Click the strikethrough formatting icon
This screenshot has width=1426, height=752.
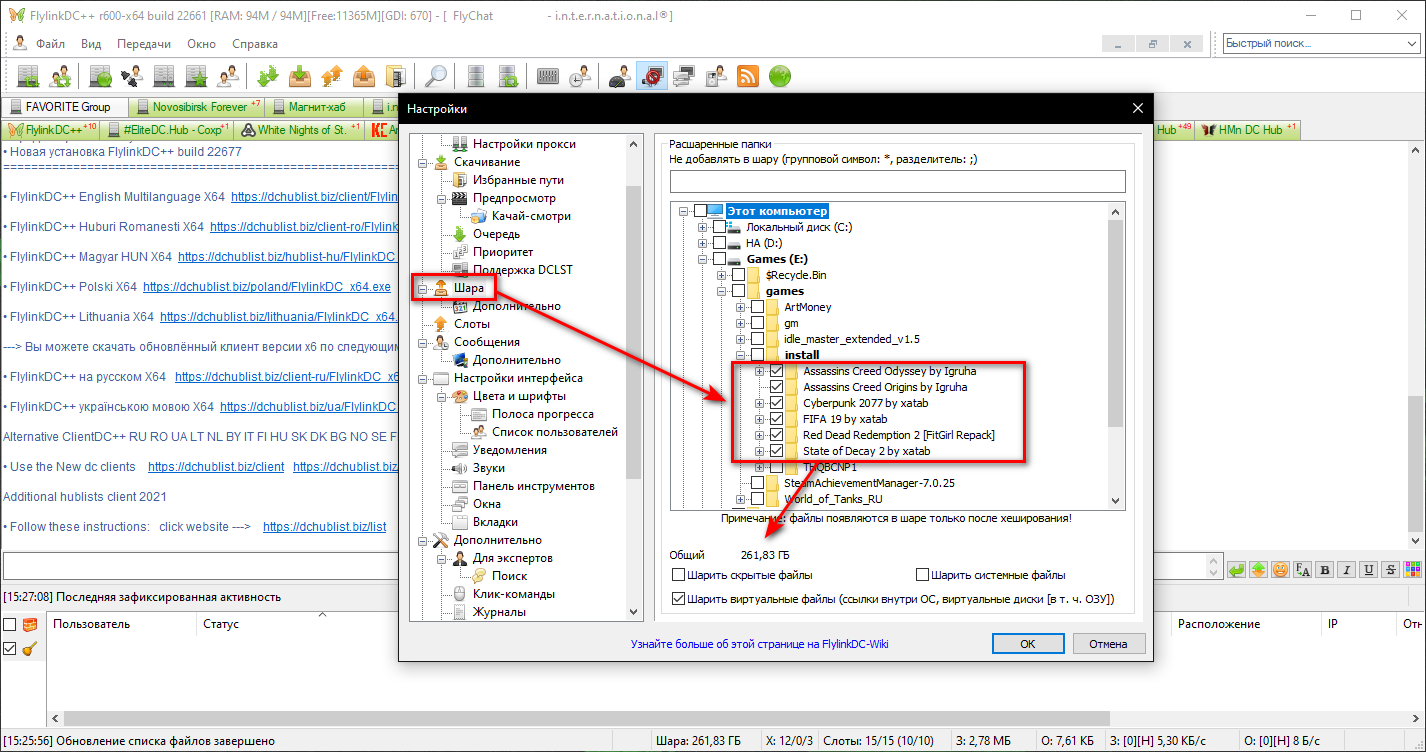1390,569
